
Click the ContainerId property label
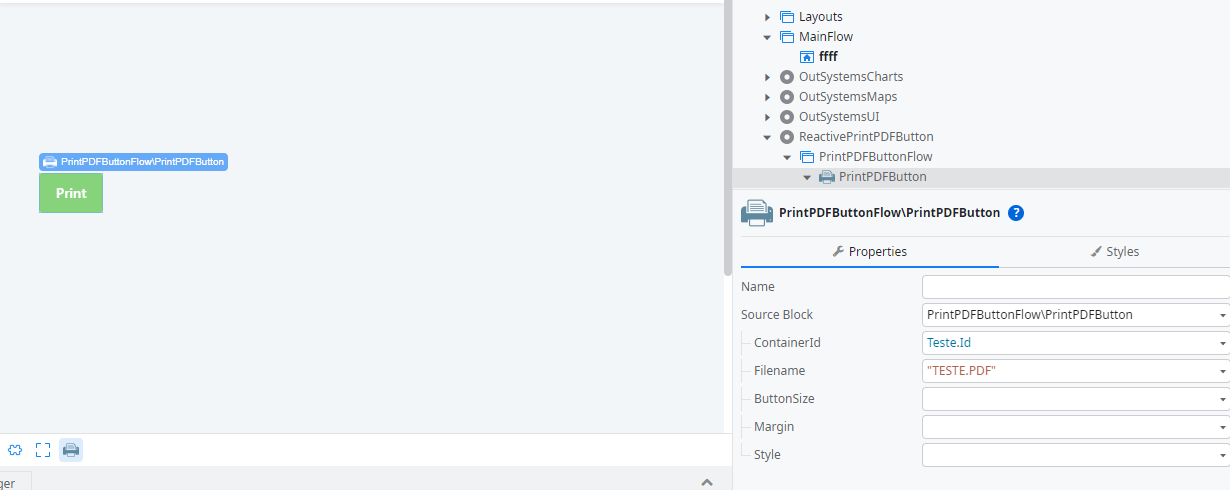(787, 343)
